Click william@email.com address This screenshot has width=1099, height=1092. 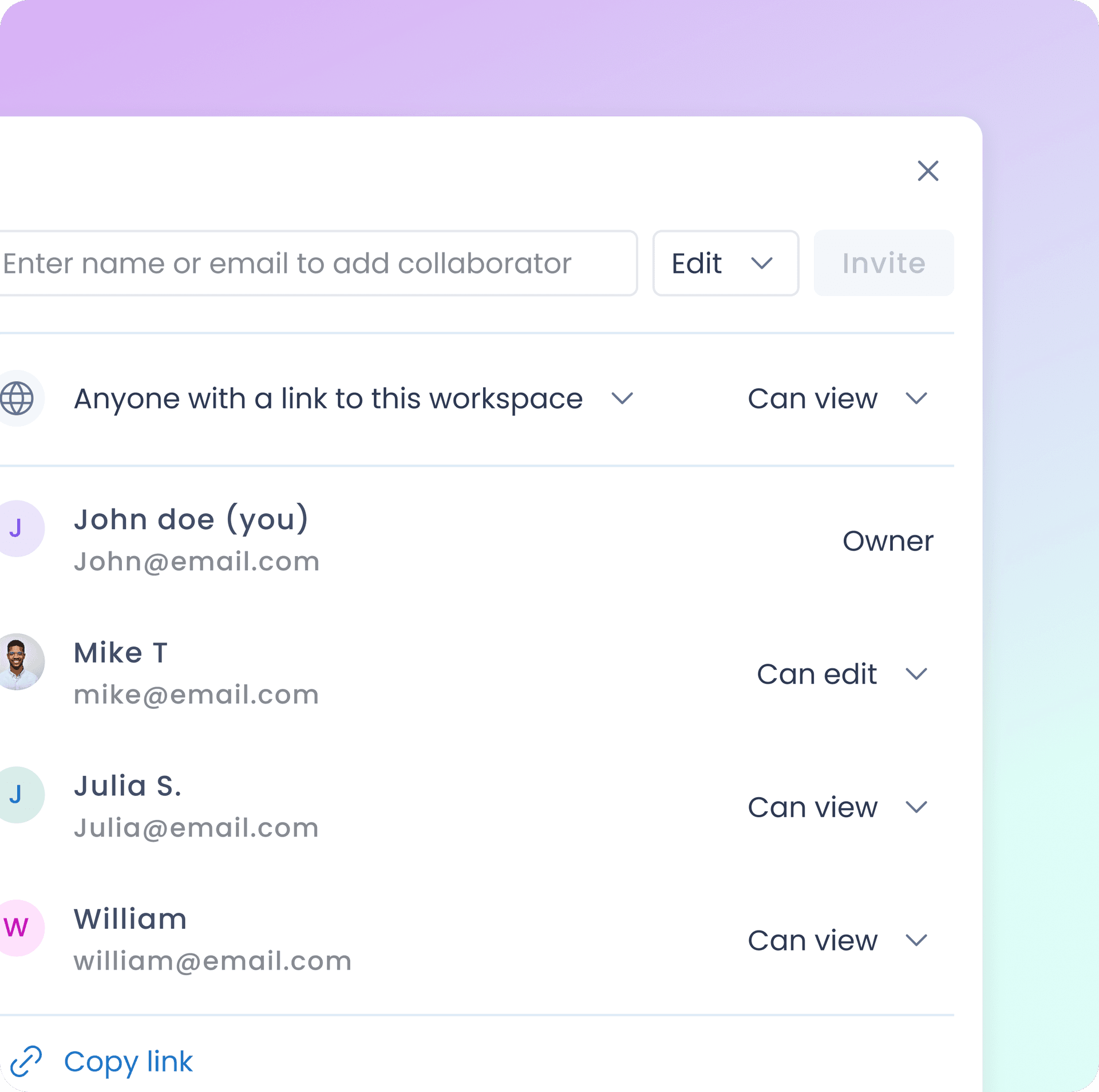point(212,961)
